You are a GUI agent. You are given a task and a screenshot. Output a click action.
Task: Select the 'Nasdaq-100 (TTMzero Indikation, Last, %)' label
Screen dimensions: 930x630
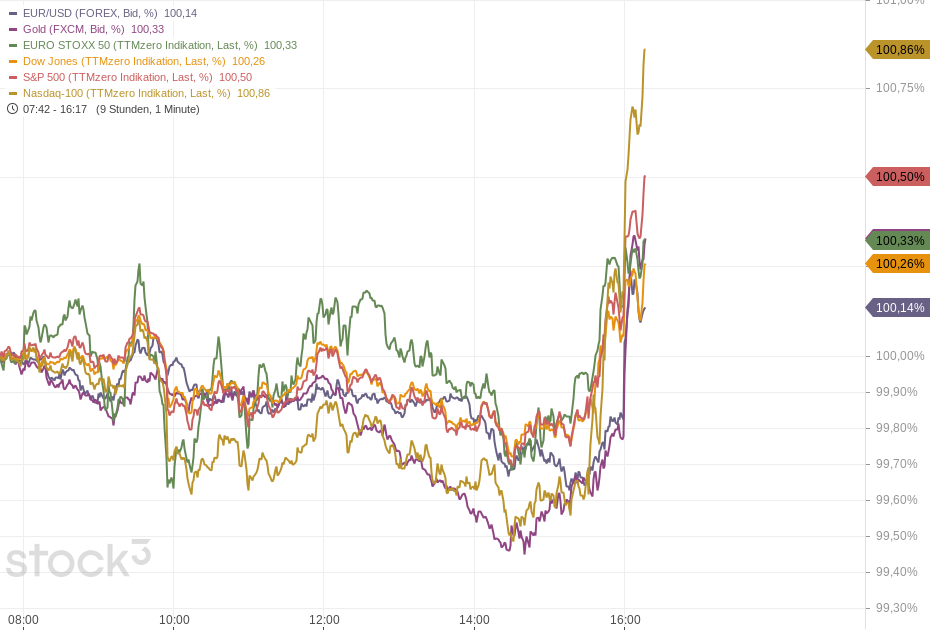point(126,93)
